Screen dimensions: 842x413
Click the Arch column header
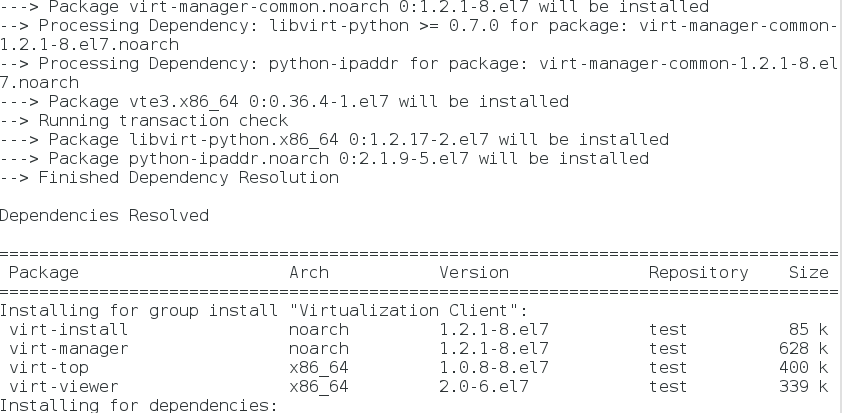309,272
